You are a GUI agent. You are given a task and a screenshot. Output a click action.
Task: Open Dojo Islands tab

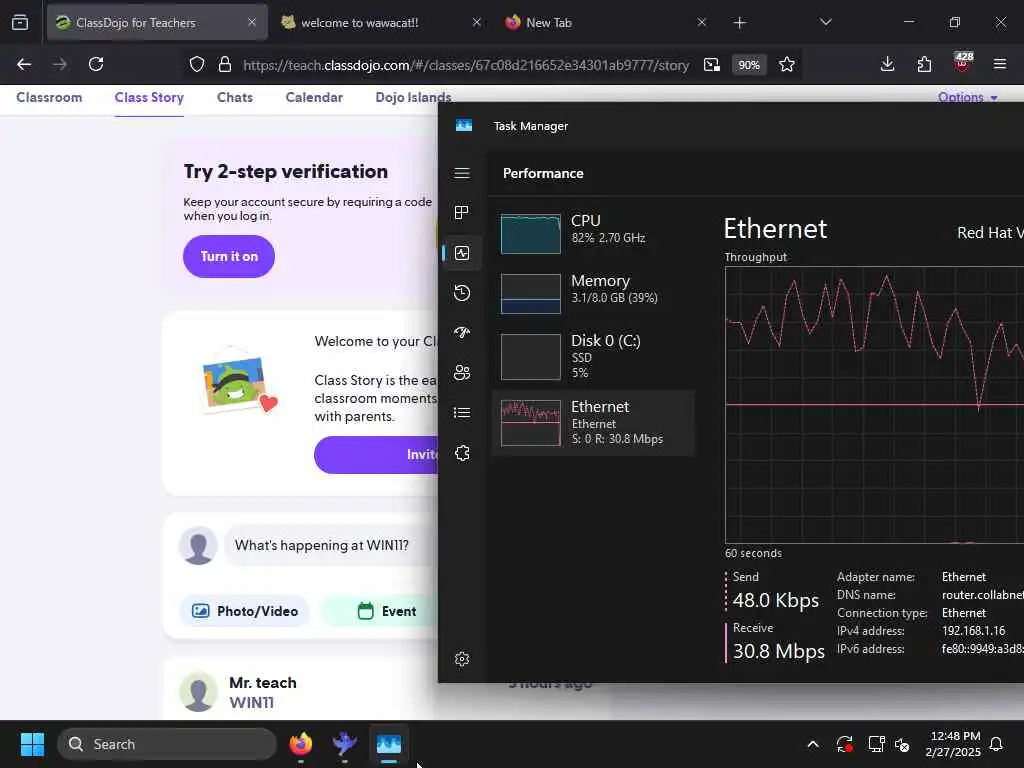coord(413,97)
